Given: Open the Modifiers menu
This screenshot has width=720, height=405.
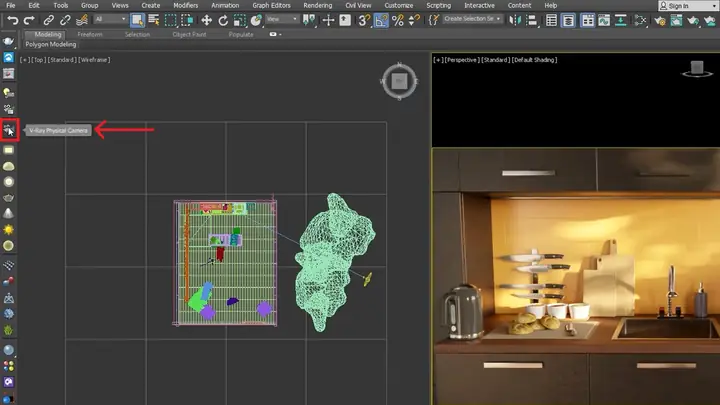Looking at the screenshot, I should coord(186,6).
